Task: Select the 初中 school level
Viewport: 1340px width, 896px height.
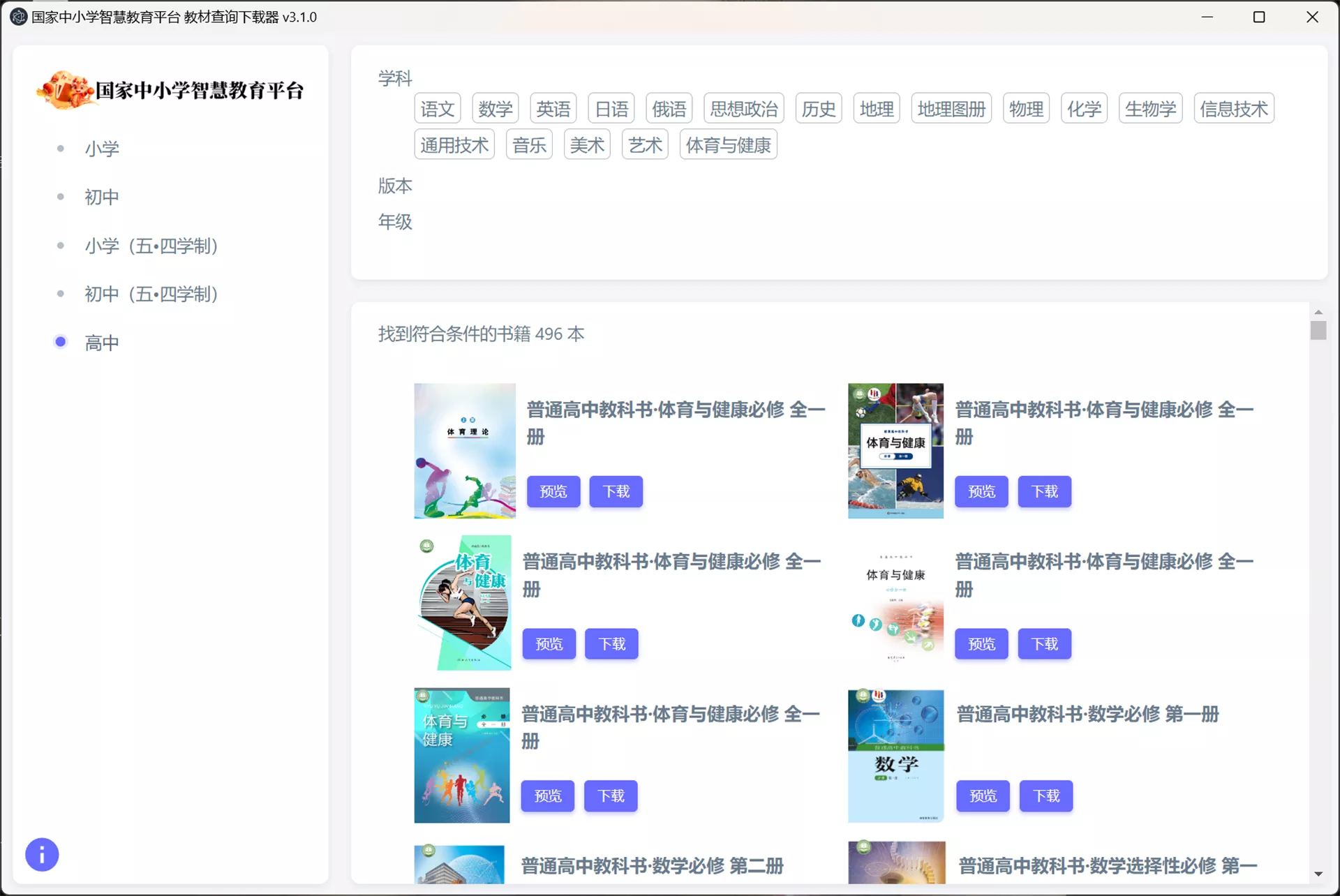Action: [102, 197]
